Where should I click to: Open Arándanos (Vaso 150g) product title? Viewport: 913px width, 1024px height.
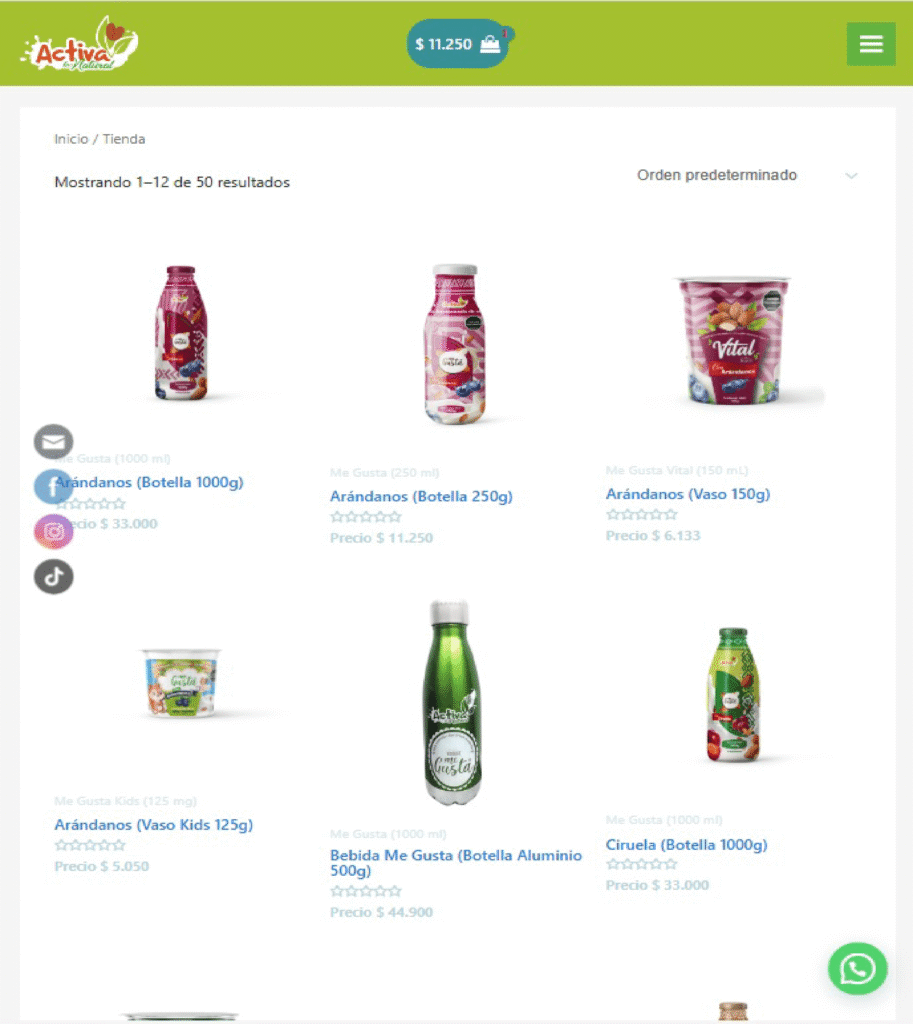688,494
